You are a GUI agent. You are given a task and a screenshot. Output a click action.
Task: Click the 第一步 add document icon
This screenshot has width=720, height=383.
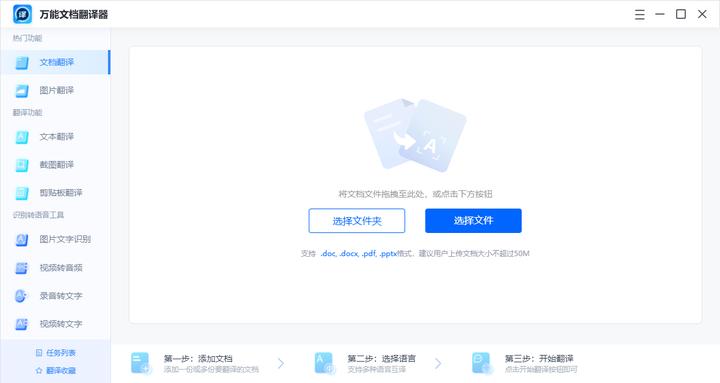pyautogui.click(x=141, y=363)
